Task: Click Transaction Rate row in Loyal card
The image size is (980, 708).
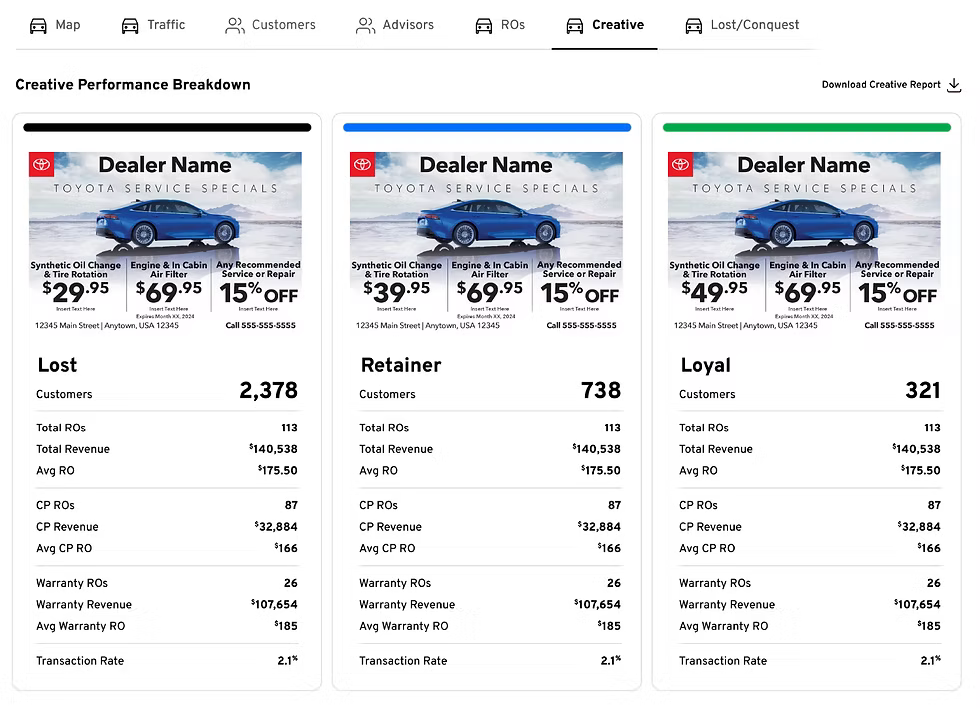Action: click(x=810, y=661)
